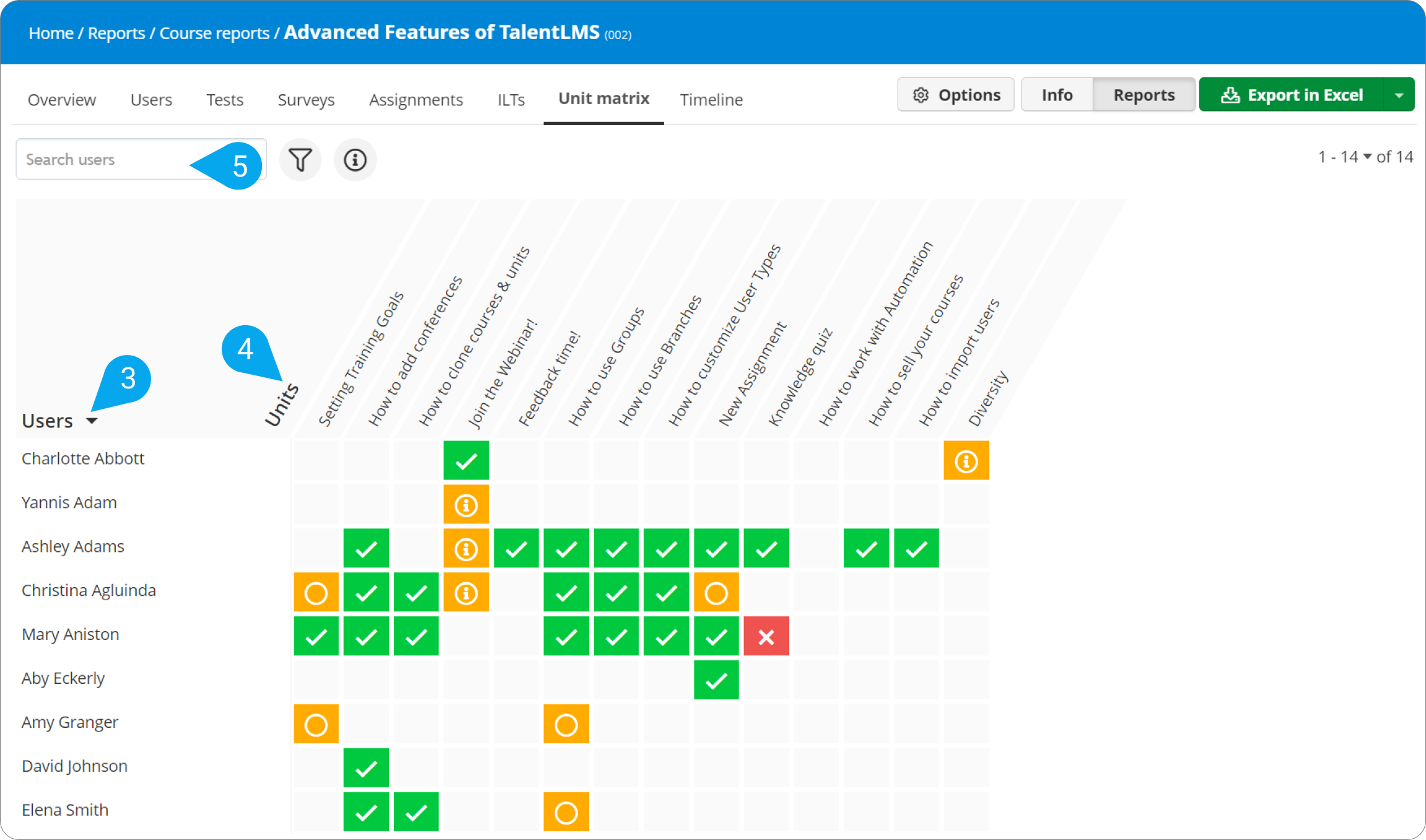Switch to the Surveys tab

pyautogui.click(x=306, y=99)
